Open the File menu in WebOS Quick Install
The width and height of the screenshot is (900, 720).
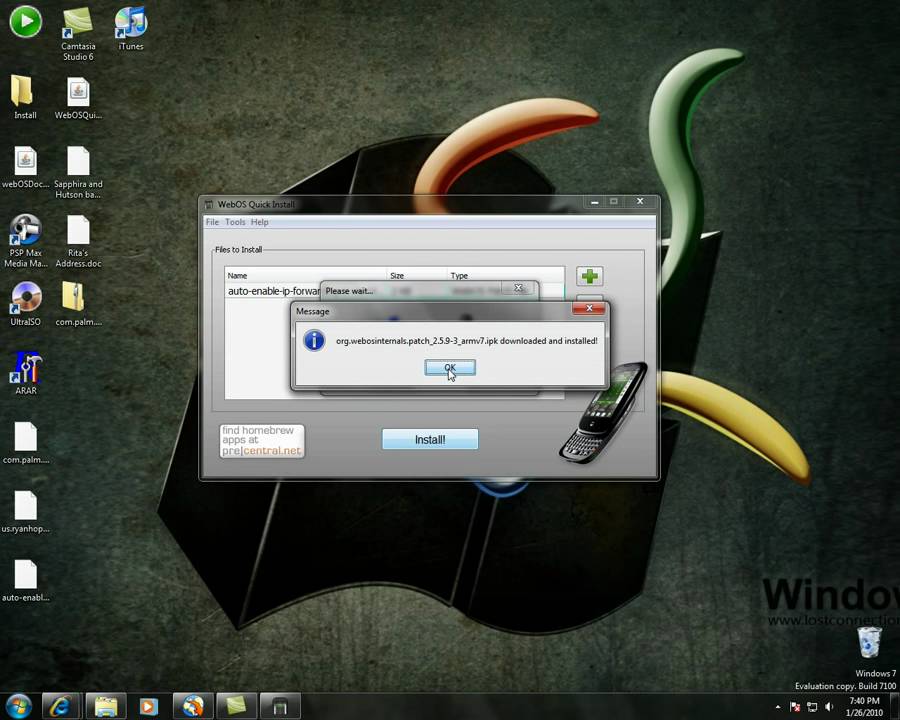click(212, 222)
